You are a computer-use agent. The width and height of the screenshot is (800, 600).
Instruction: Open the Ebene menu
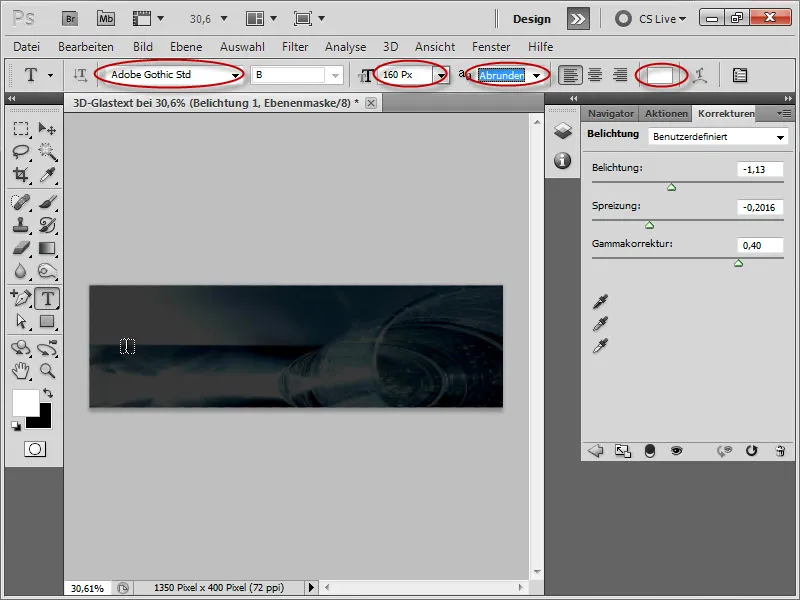pyautogui.click(x=186, y=47)
